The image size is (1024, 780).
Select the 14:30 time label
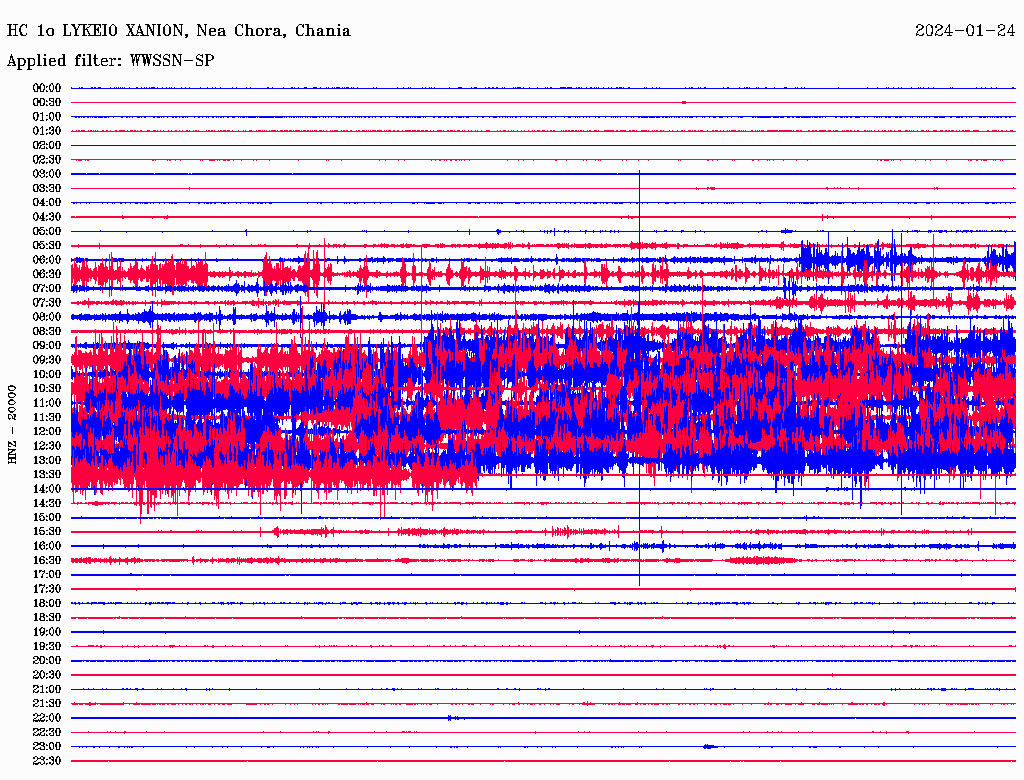point(47,504)
